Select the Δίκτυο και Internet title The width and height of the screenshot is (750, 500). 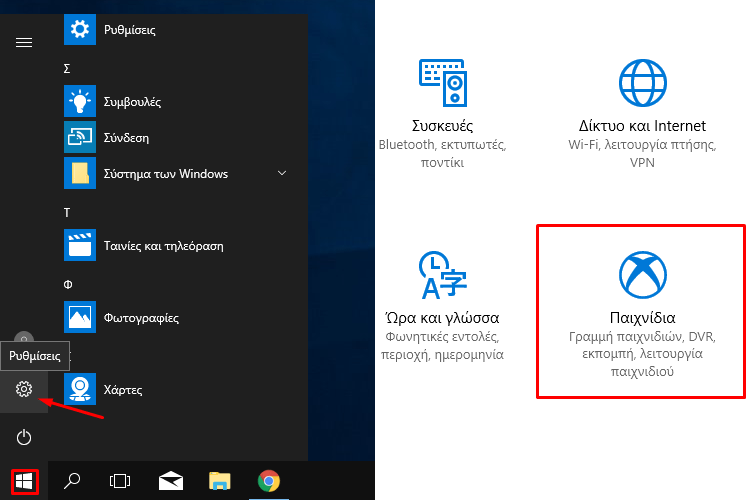[642, 126]
